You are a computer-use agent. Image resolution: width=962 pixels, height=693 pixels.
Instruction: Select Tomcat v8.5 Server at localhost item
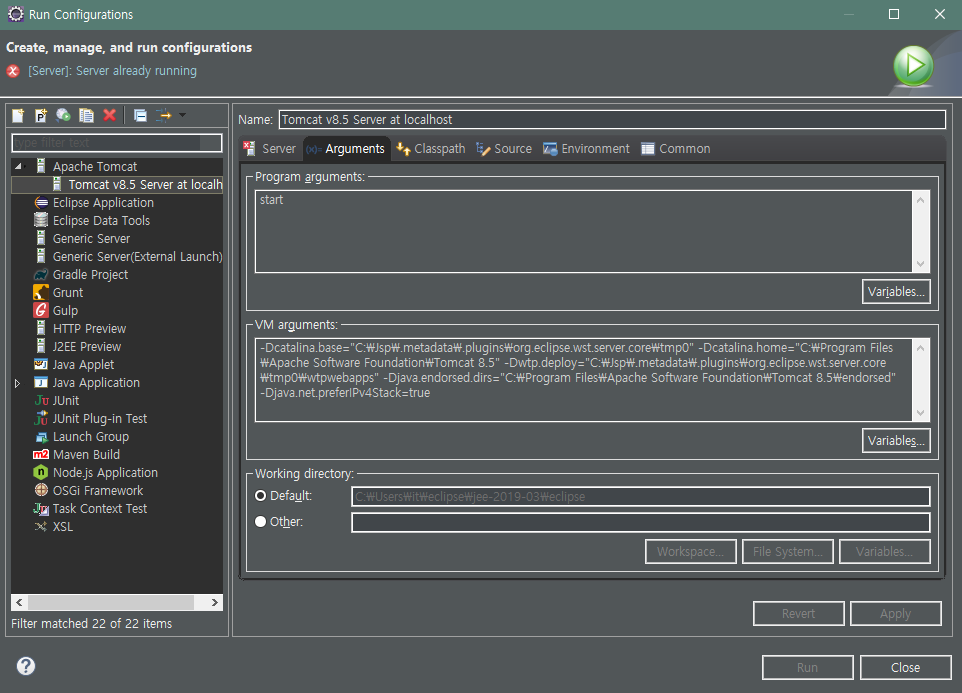pyautogui.click(x=117, y=185)
